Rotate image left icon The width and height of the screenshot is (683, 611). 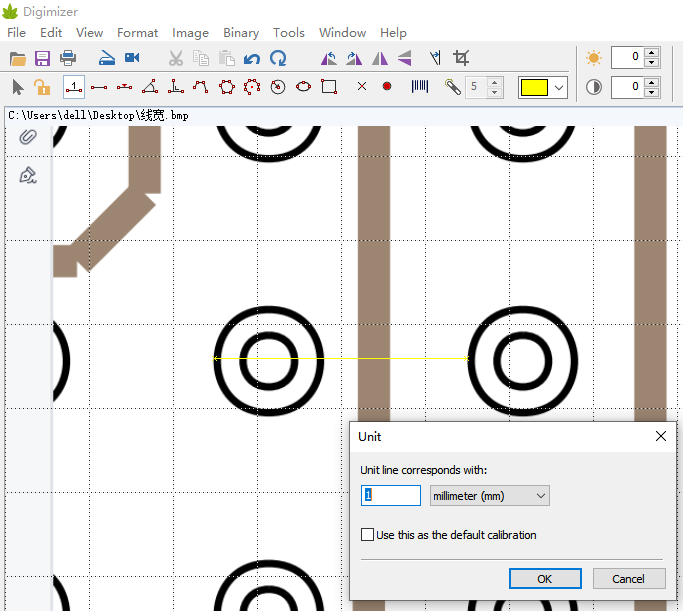coord(329,58)
